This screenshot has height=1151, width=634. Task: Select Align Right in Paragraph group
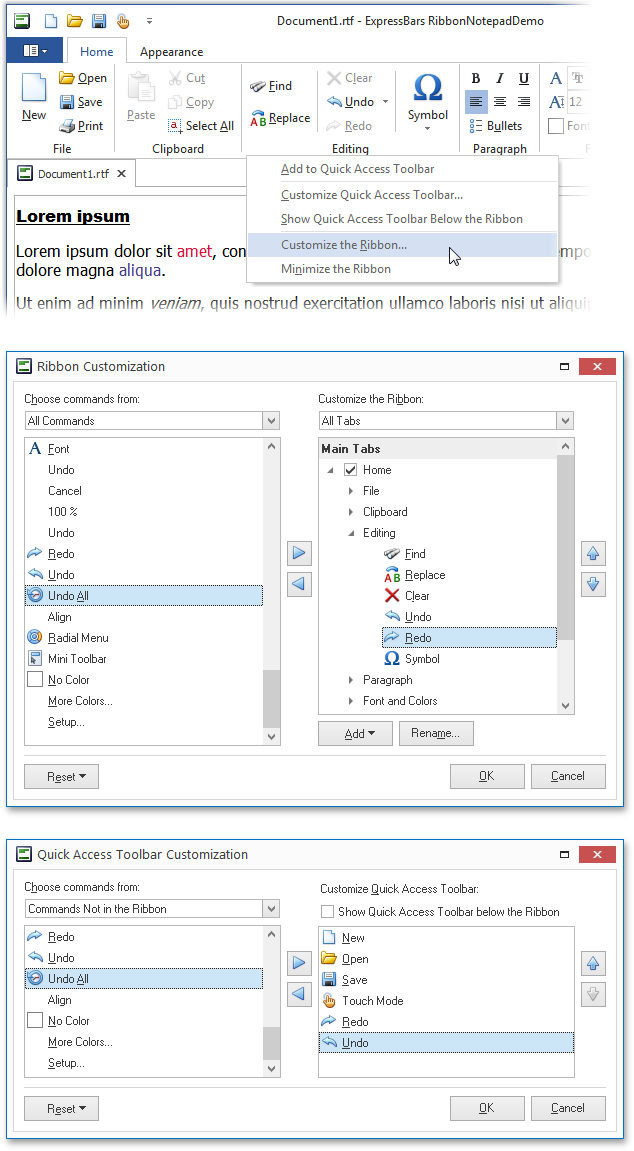(524, 102)
